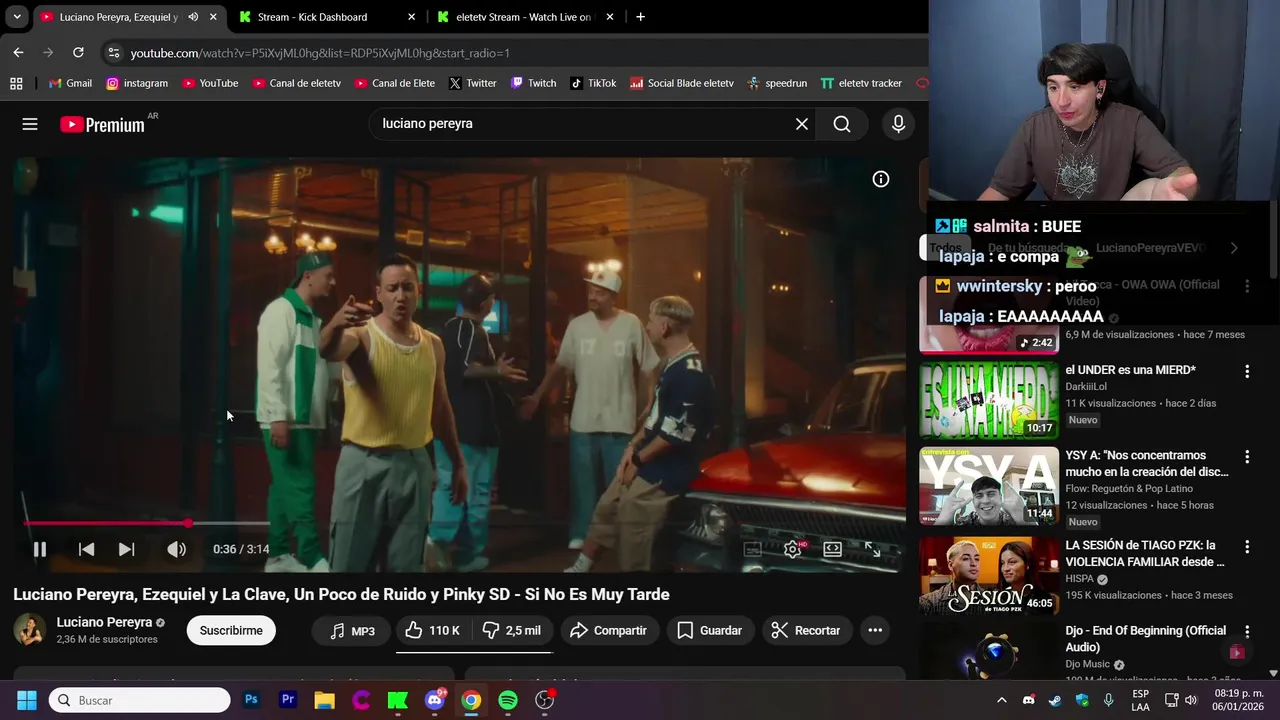Image resolution: width=1280 pixels, height=720 pixels.
Task: Open the Luciano Pereyra channel name link
Action: tap(104, 622)
